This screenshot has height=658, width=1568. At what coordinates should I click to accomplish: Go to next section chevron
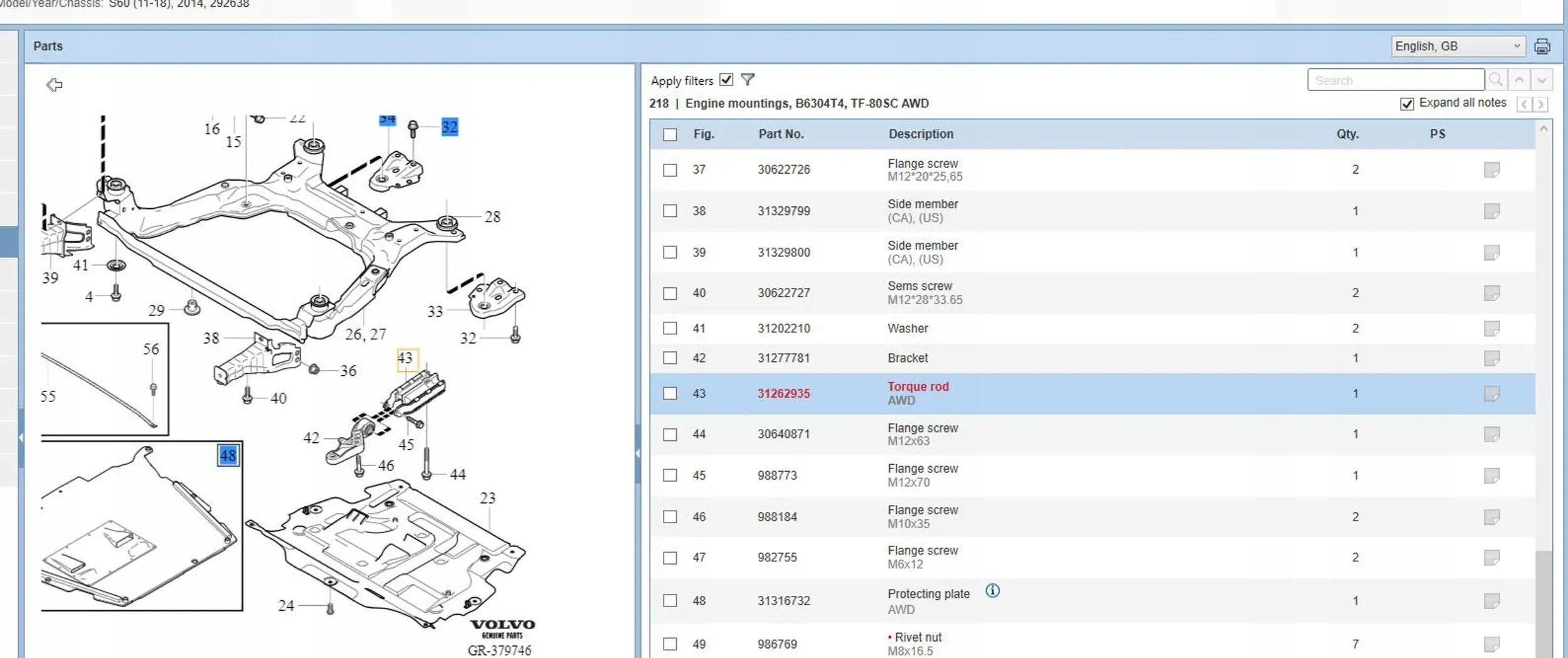1540,104
